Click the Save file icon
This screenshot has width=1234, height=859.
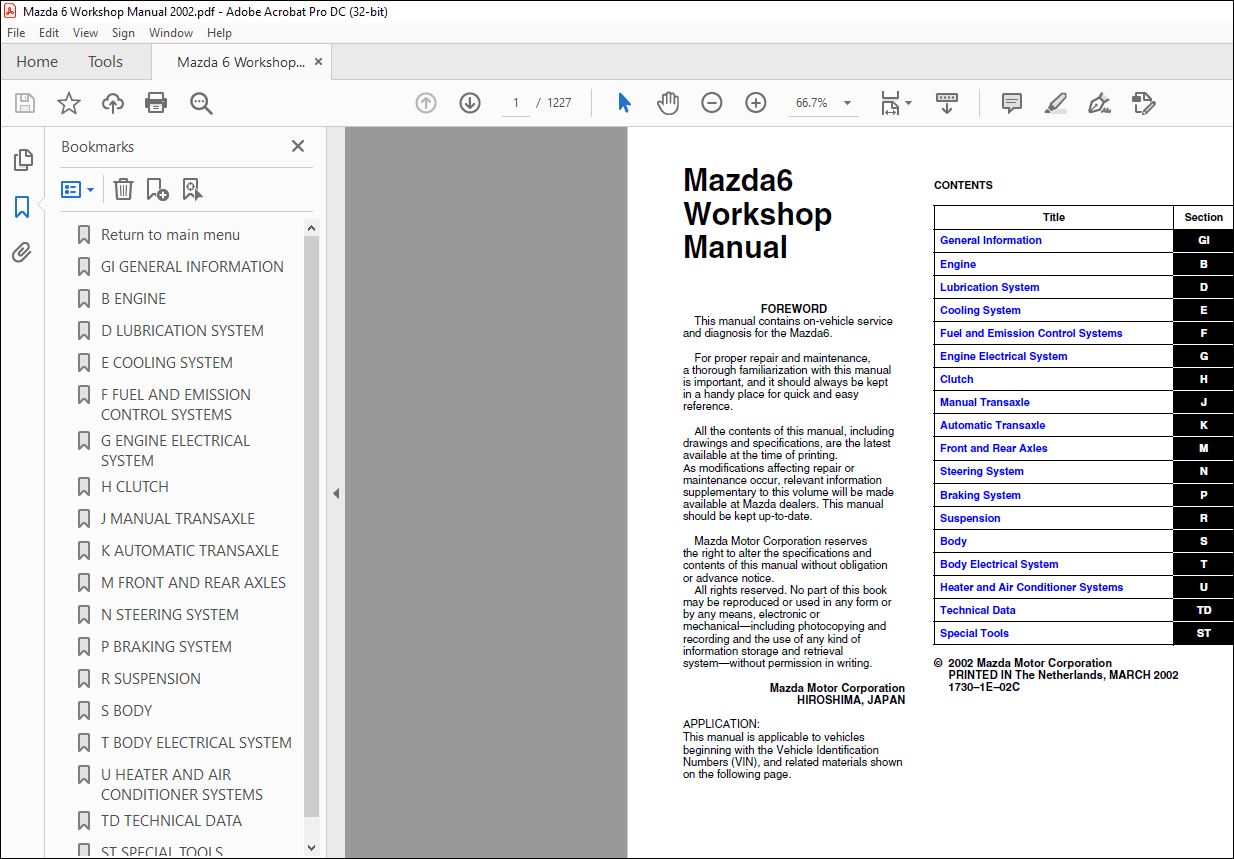tap(25, 103)
